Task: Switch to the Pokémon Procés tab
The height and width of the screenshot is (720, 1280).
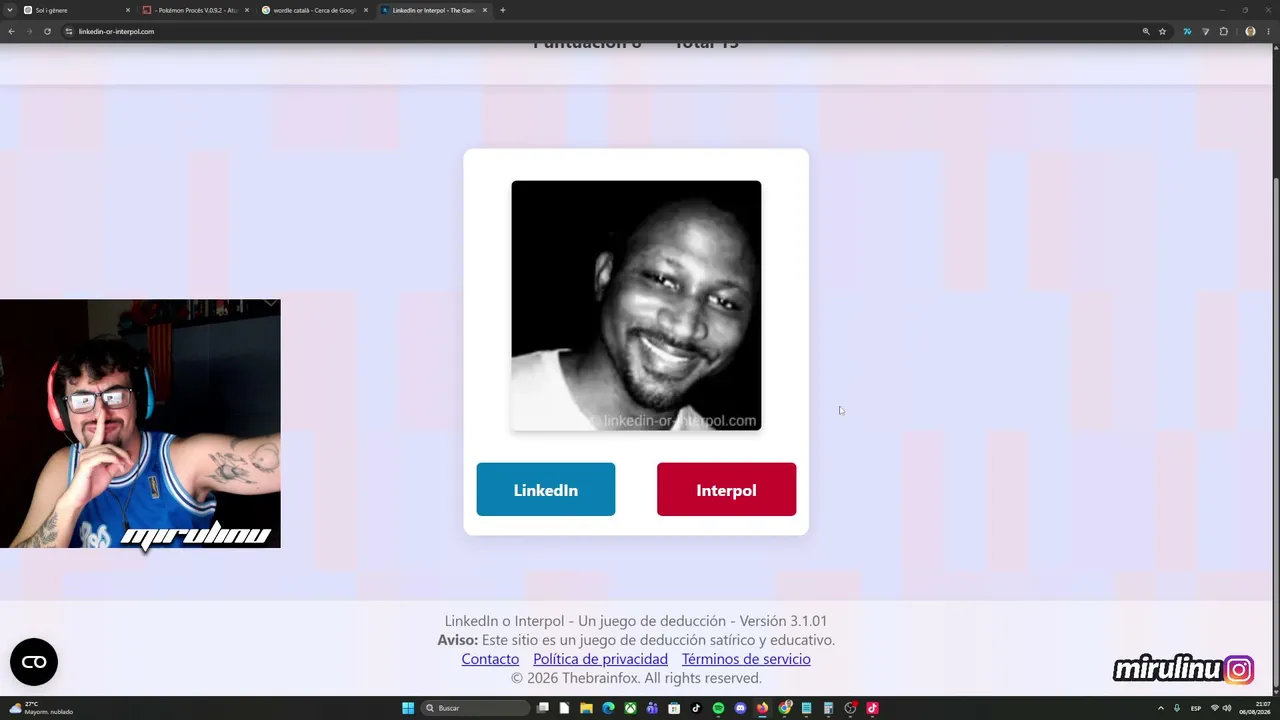Action: tap(196, 10)
